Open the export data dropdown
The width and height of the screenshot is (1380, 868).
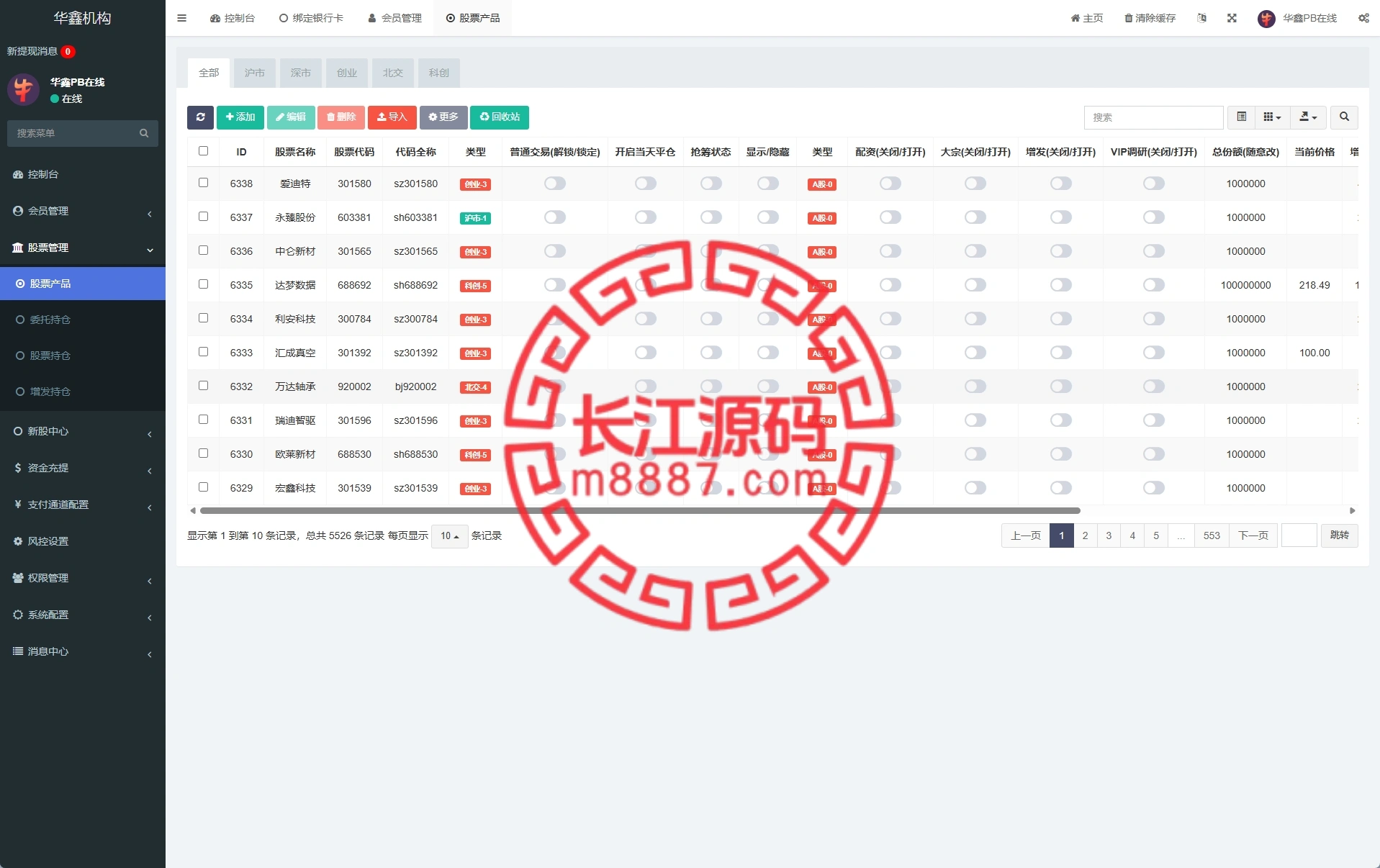tap(1308, 117)
